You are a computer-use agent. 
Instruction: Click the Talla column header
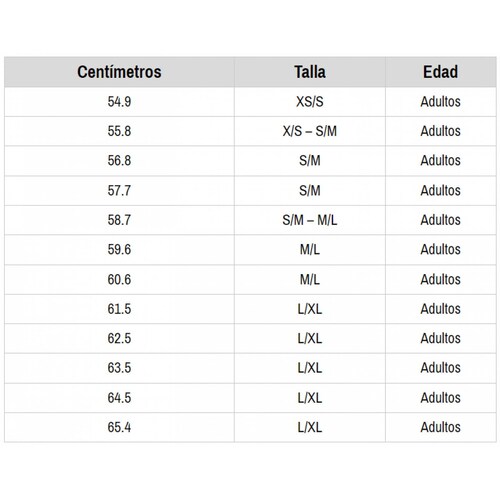pos(310,72)
